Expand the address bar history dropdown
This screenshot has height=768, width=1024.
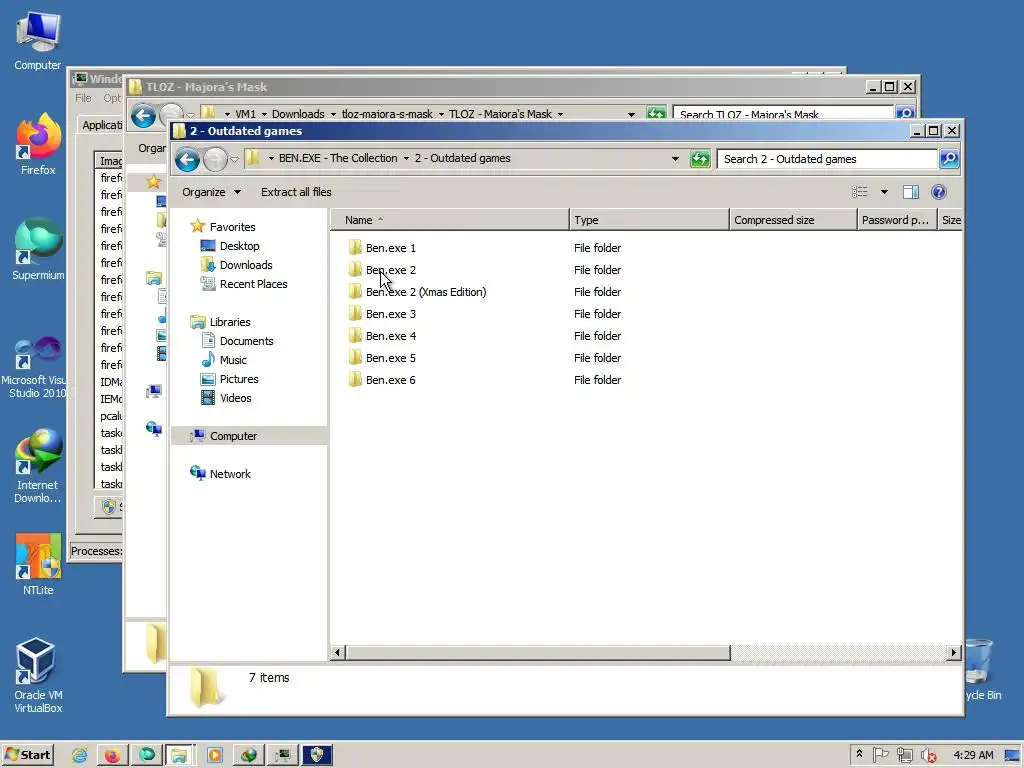click(x=675, y=159)
